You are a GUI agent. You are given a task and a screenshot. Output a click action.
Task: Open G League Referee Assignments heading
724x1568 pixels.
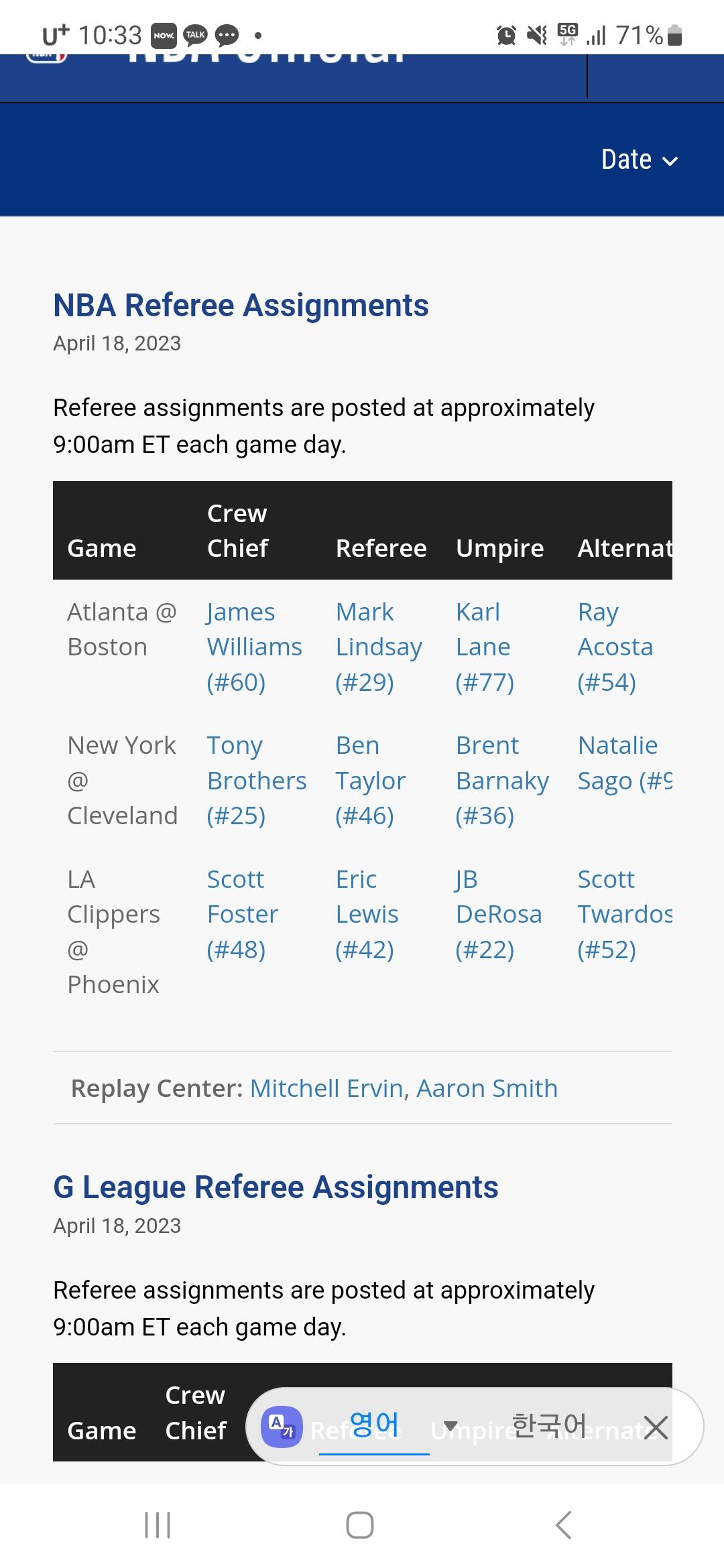[x=276, y=1187]
